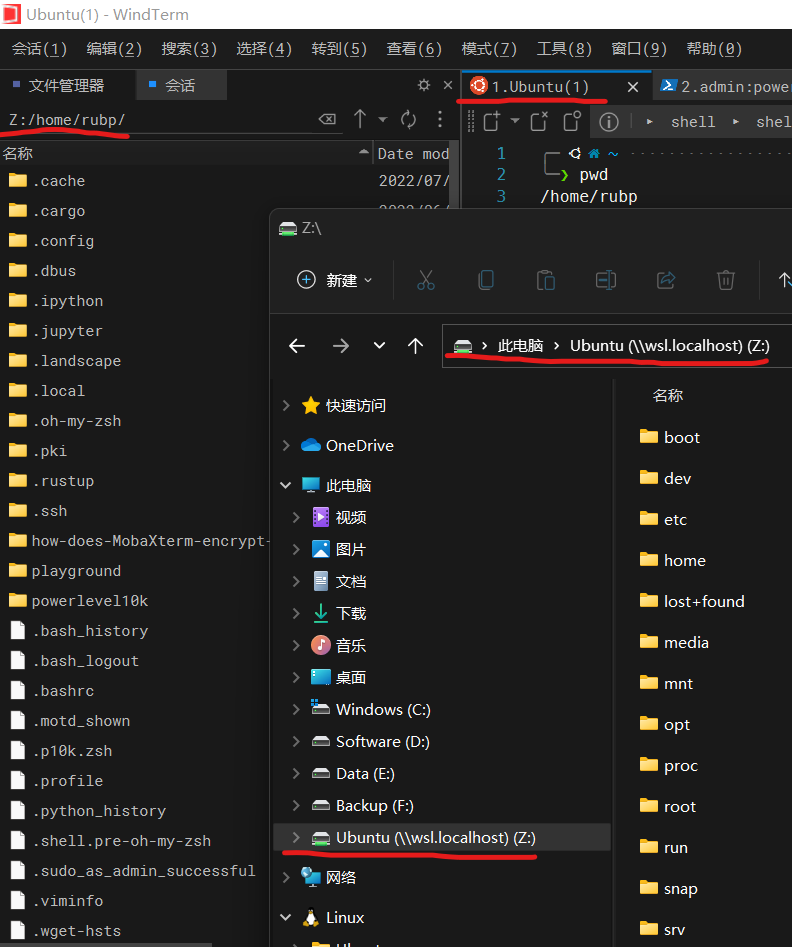
Task: Click the delete trash icon in Explorer
Action: click(x=726, y=280)
